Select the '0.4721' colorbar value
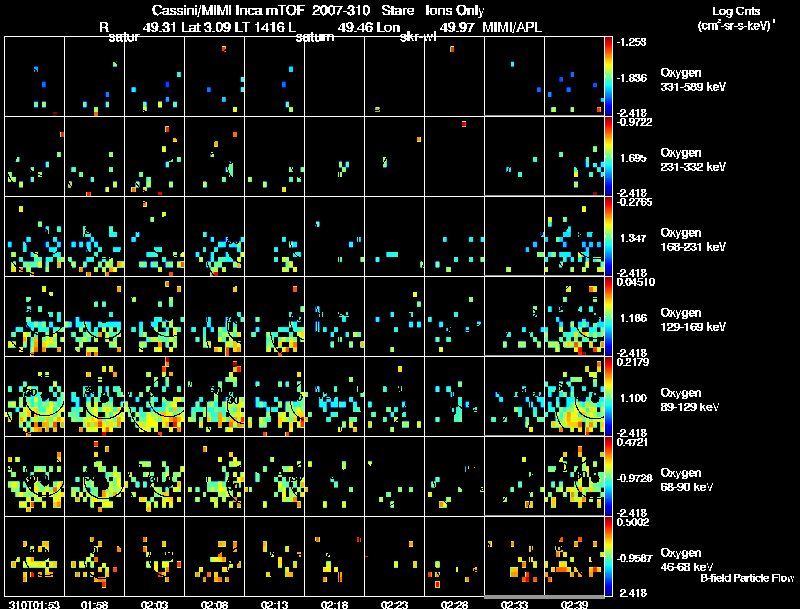This screenshot has height=609, width=800. (x=633, y=442)
